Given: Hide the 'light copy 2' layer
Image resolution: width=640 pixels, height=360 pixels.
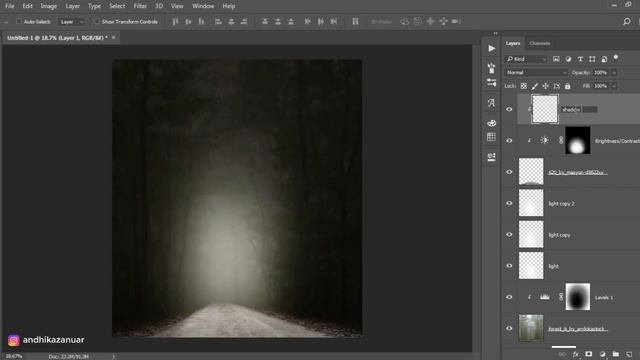Looking at the screenshot, I should coord(509,203).
